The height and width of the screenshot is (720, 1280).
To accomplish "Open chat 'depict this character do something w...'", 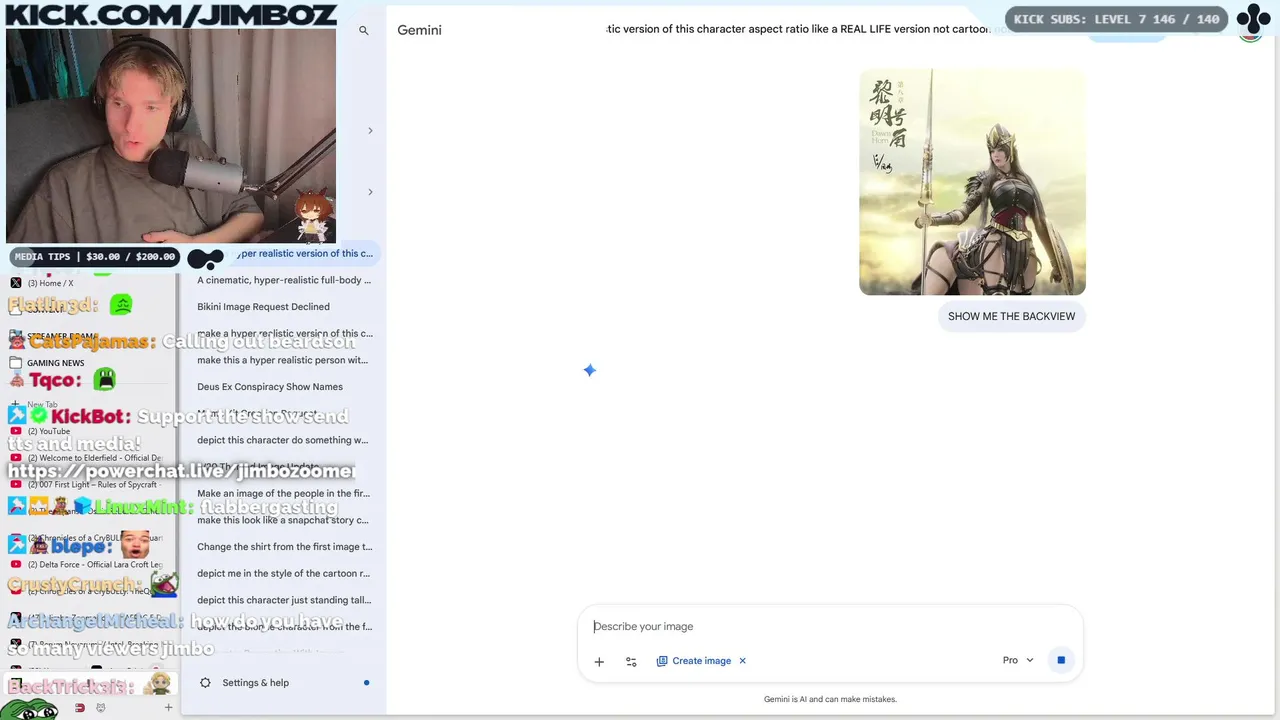I will coord(284,440).
